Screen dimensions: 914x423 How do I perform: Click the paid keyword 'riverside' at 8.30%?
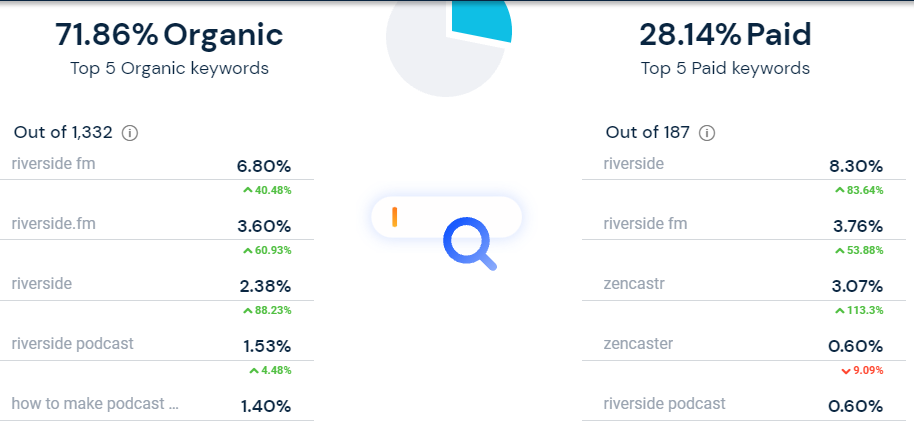click(x=633, y=164)
